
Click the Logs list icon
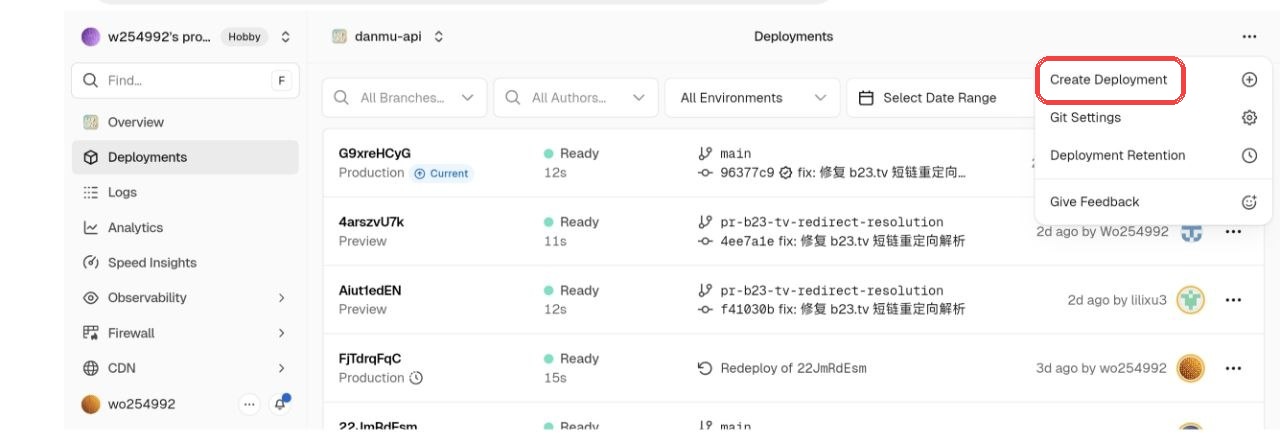(91, 192)
